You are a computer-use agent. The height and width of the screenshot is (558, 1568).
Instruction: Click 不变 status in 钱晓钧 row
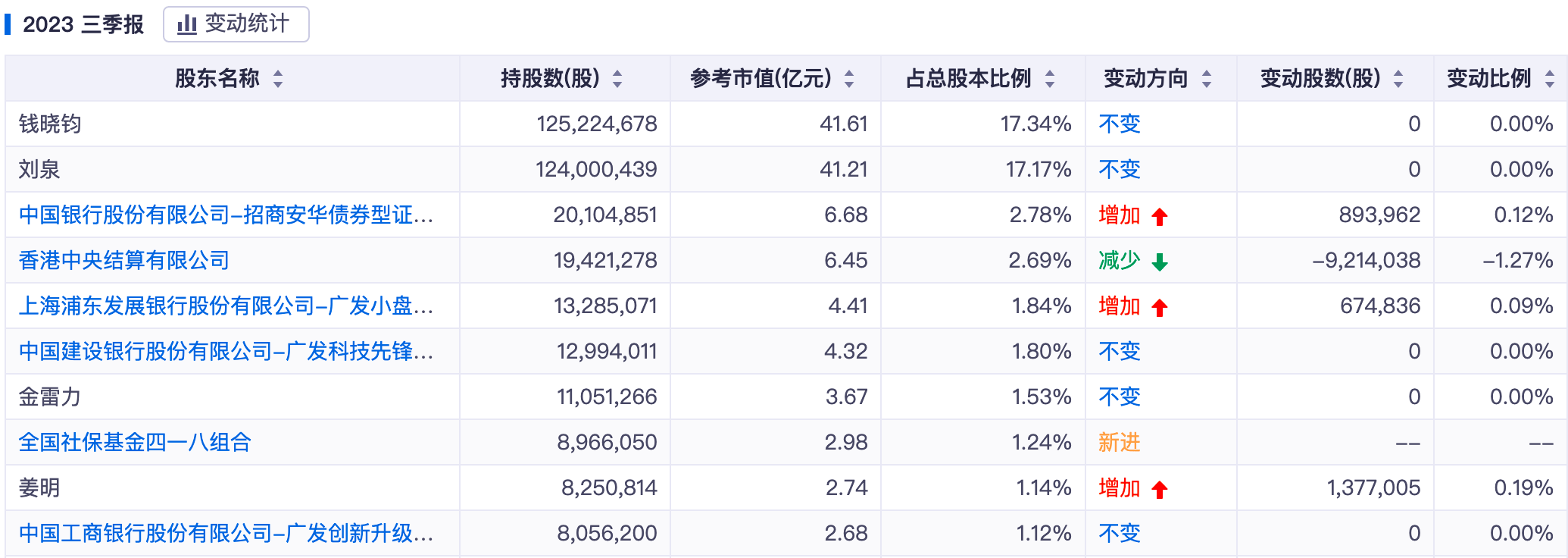(1119, 124)
